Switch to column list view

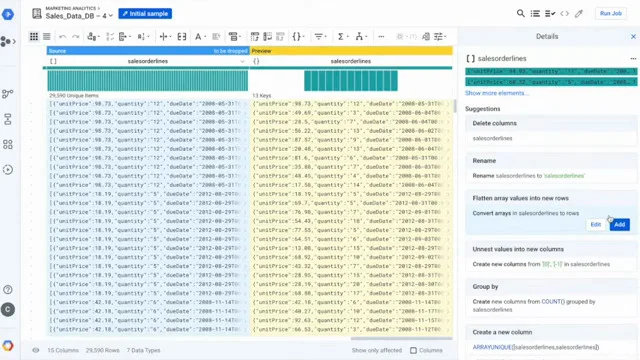(x=47, y=37)
